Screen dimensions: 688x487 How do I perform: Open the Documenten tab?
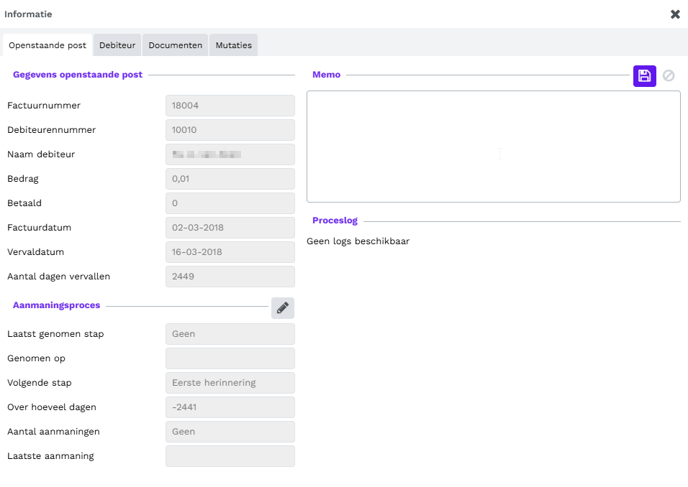(x=175, y=45)
